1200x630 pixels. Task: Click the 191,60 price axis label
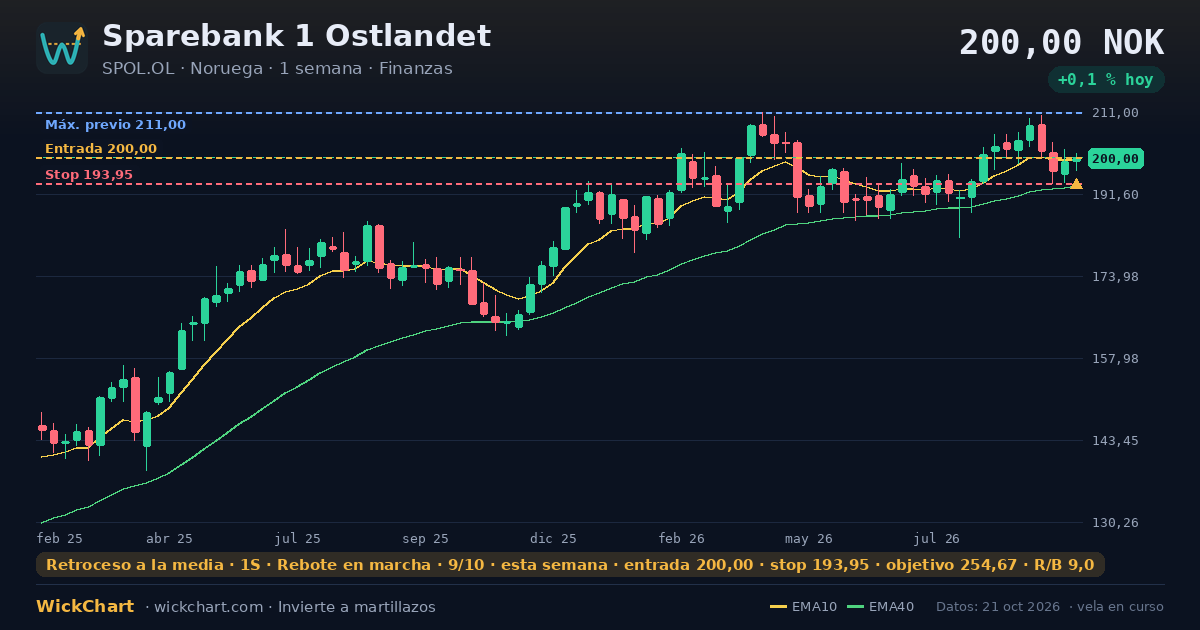click(x=1115, y=195)
